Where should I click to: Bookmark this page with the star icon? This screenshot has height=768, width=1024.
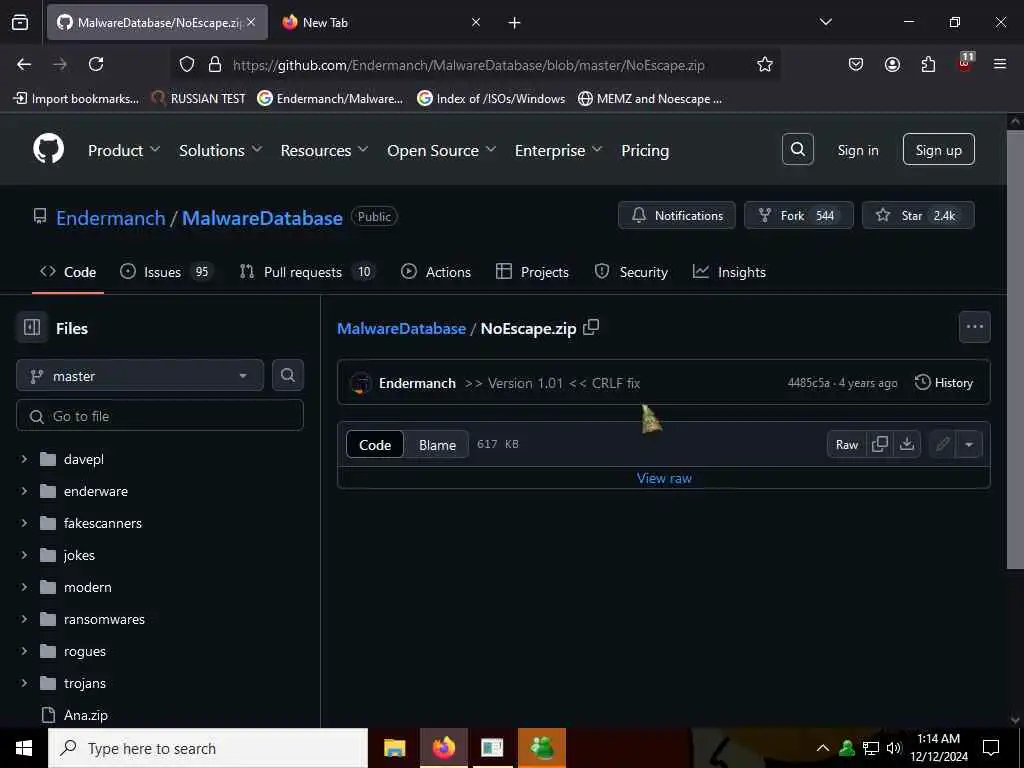click(765, 64)
